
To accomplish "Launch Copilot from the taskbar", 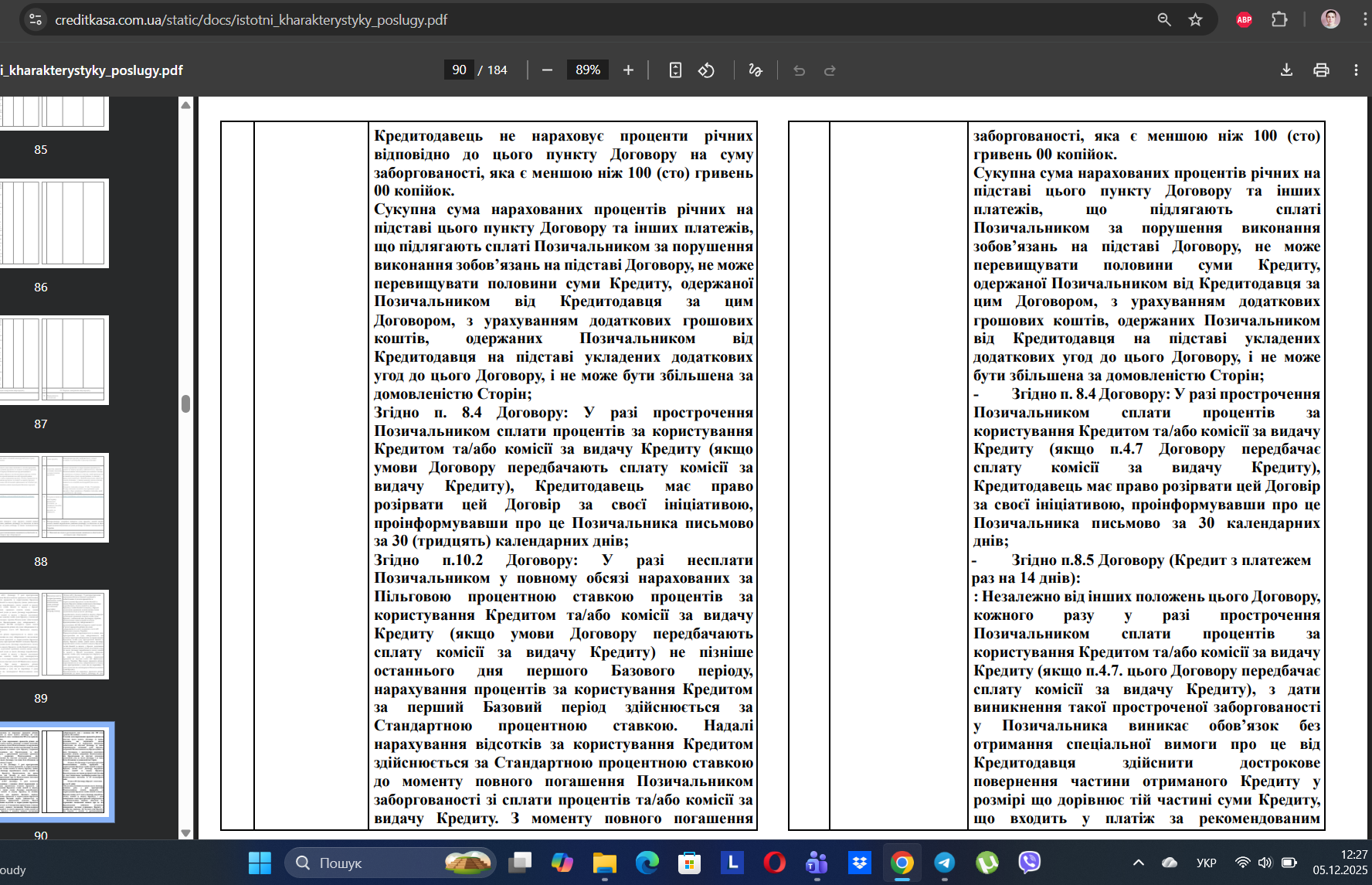I will tap(562, 863).
